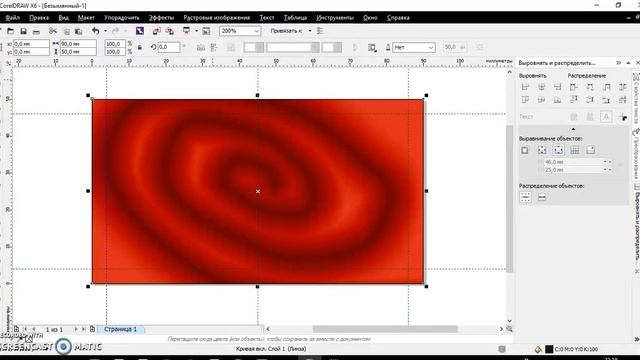Click the center X marker of the image
The width and height of the screenshot is (640, 360).
(258, 191)
